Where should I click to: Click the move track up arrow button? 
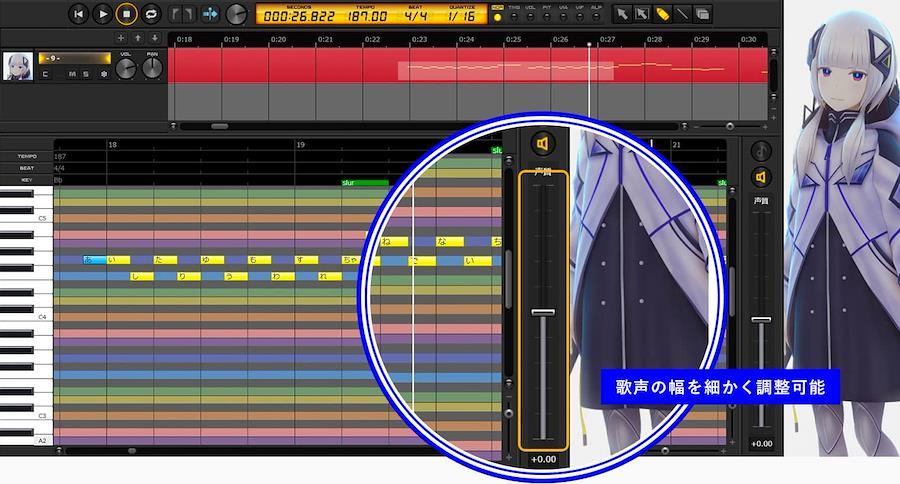pyautogui.click(x=138, y=38)
